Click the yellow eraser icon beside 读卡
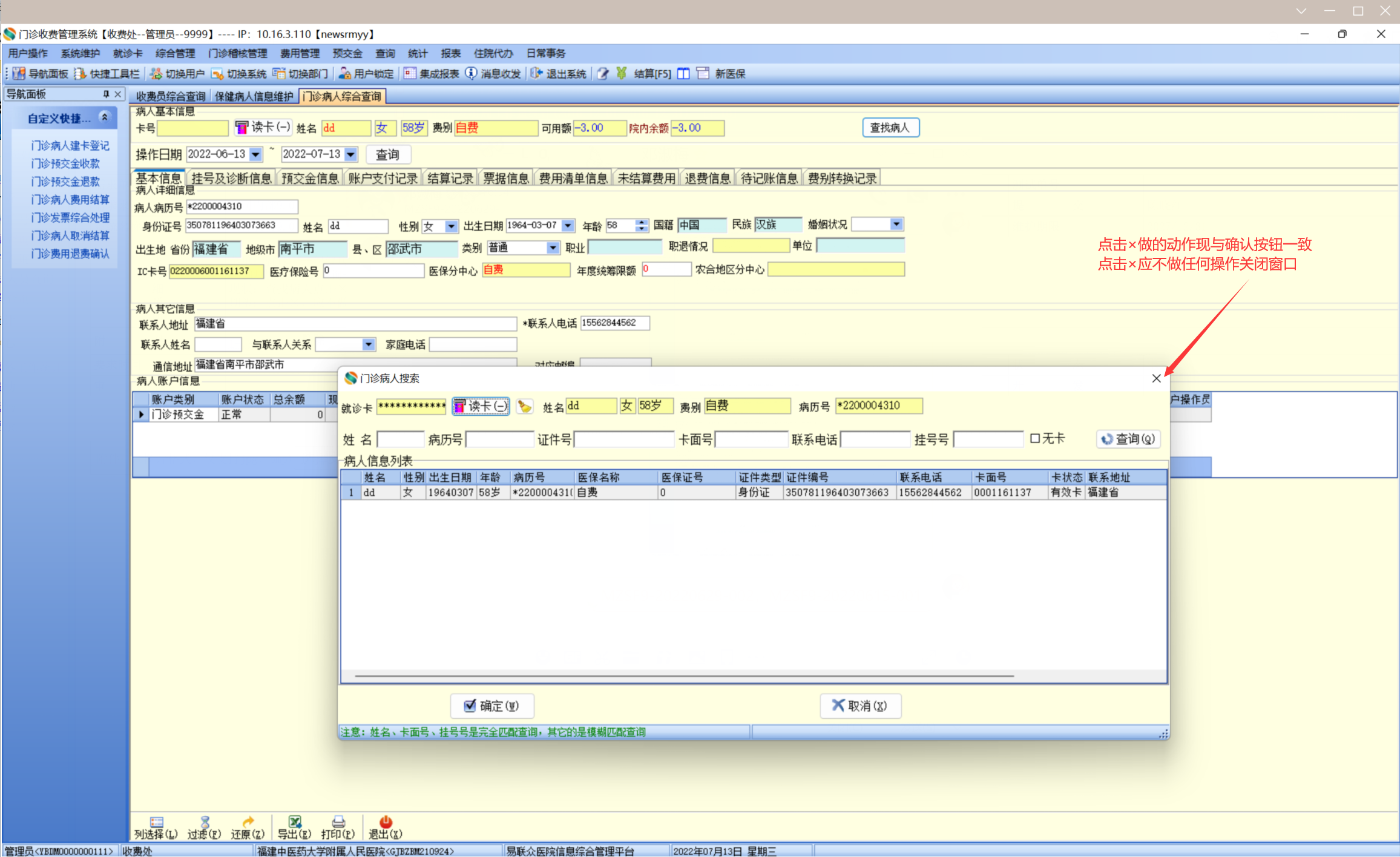This screenshot has height=857, width=1400. click(525, 407)
